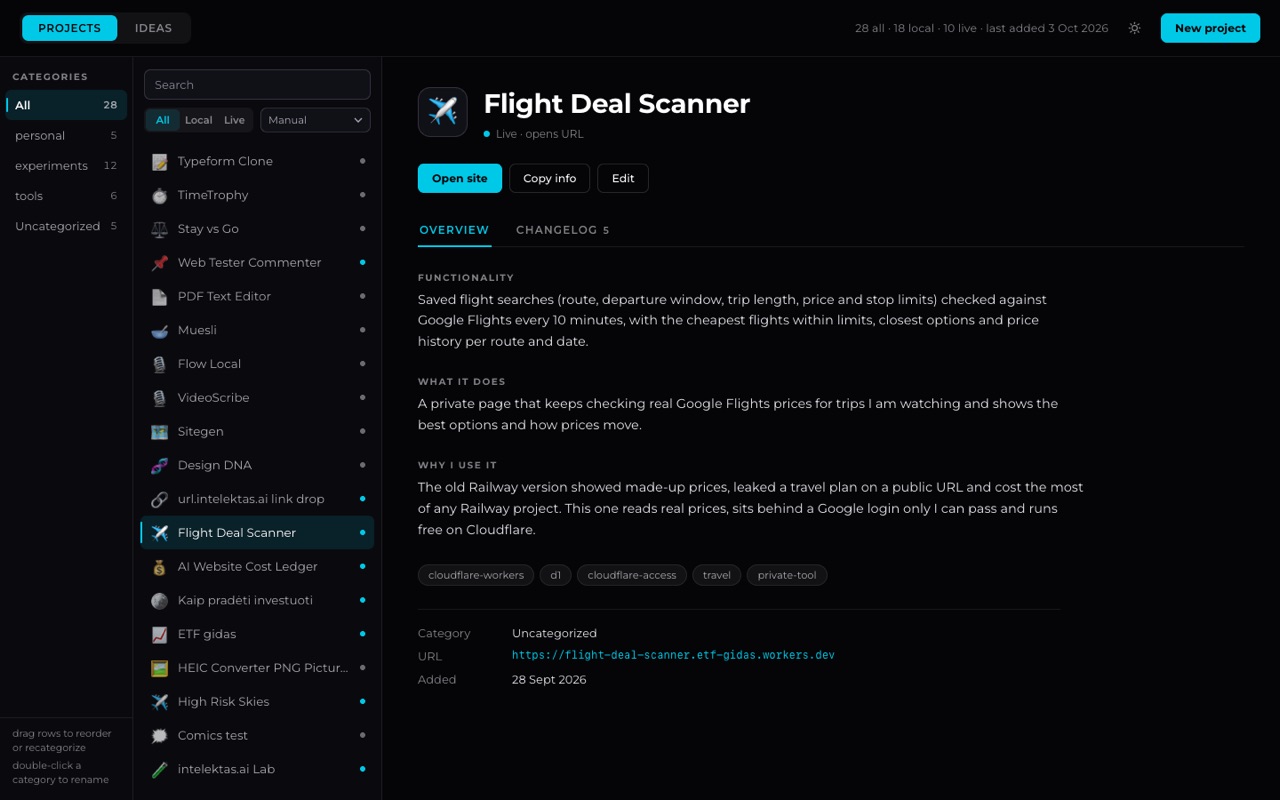Filter project list by All

(x=162, y=120)
